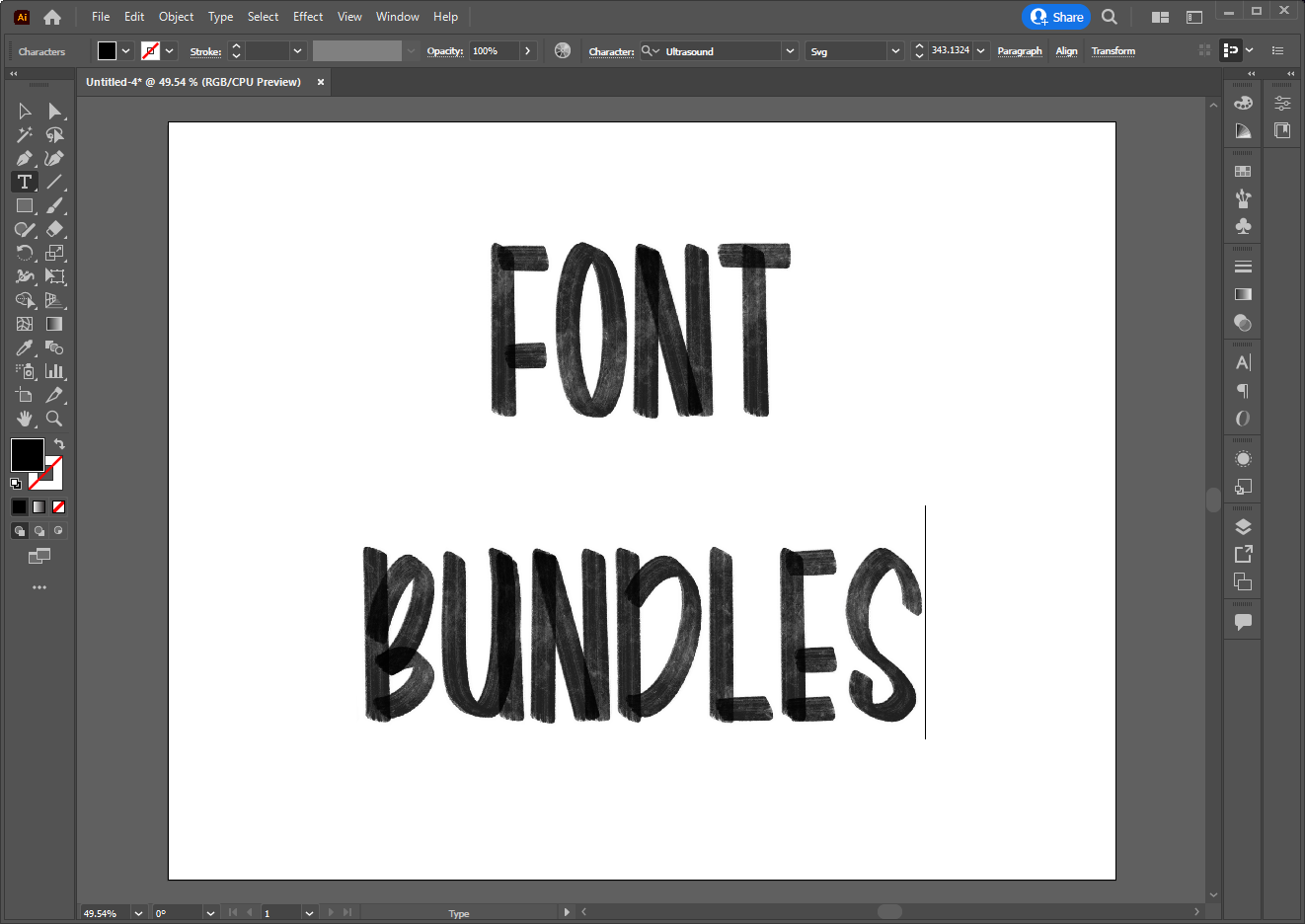Select the Zoom tool in the toolbar

(x=54, y=419)
